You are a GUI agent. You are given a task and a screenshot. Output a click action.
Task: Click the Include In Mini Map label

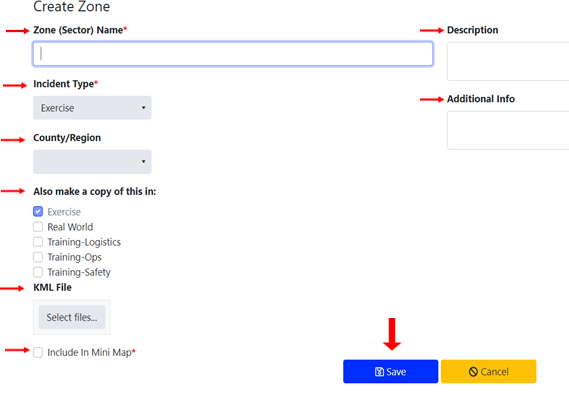pos(90,352)
